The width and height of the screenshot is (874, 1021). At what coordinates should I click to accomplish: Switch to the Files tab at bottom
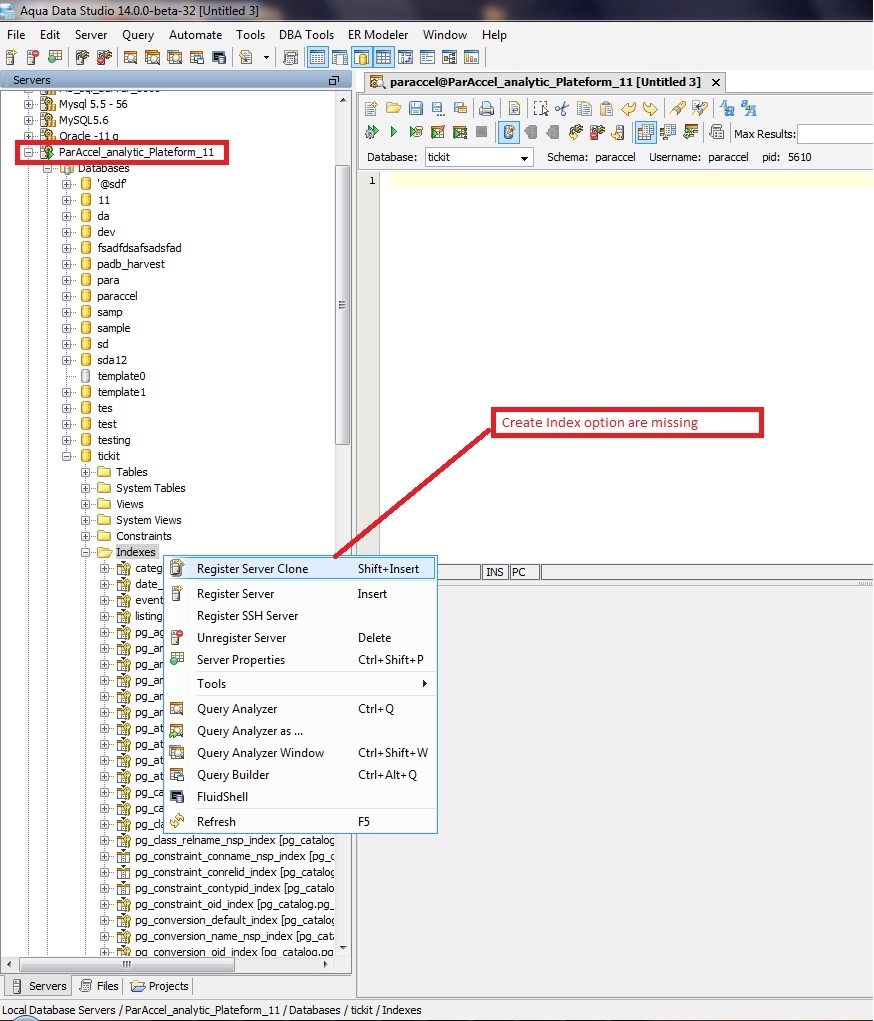[99, 986]
